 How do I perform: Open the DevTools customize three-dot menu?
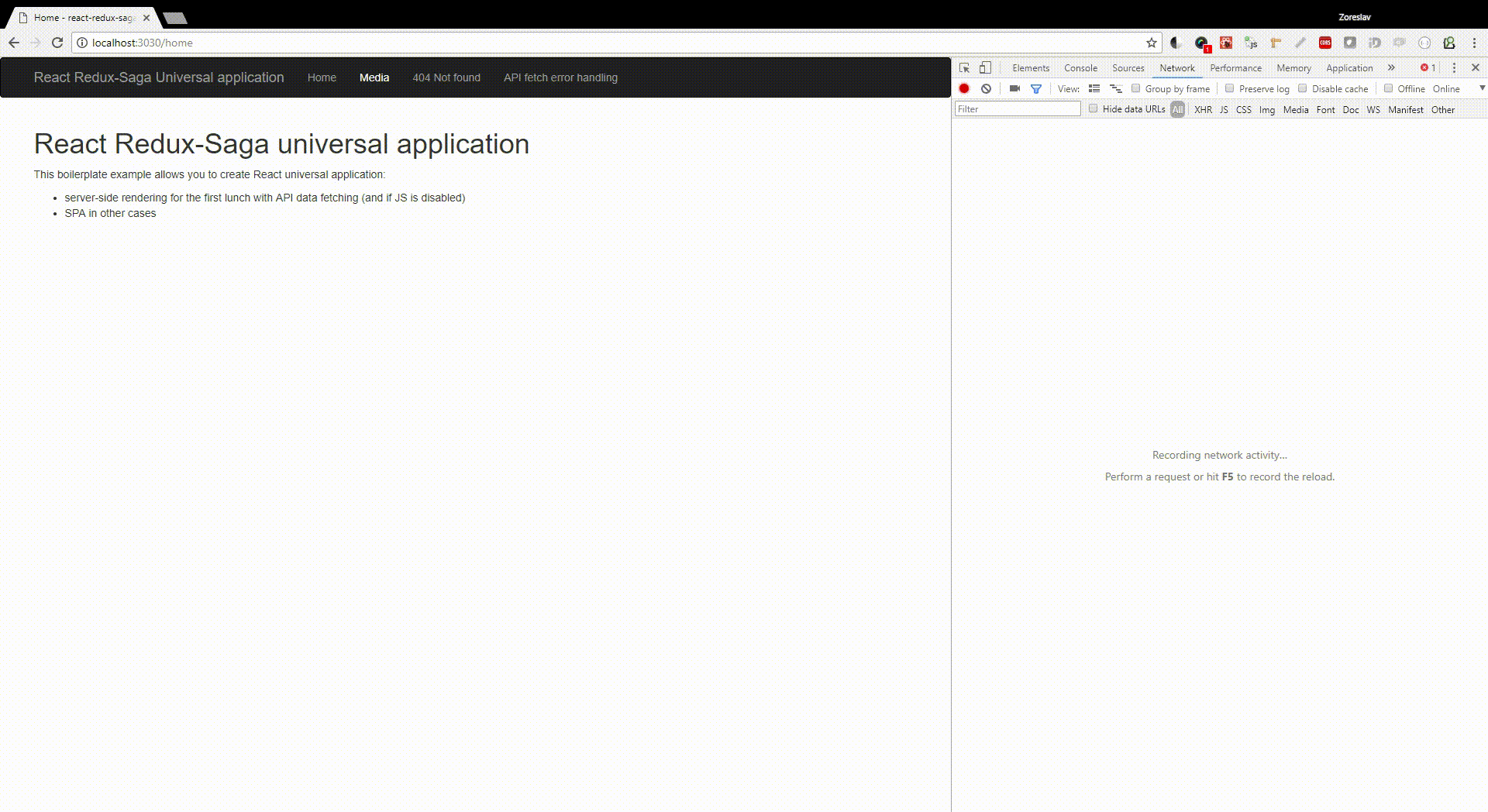[1454, 68]
